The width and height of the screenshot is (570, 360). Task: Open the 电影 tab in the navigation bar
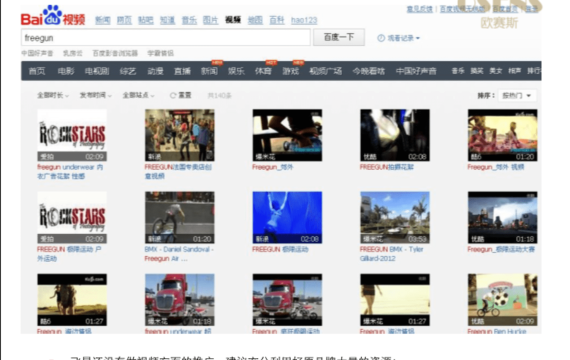(x=66, y=71)
